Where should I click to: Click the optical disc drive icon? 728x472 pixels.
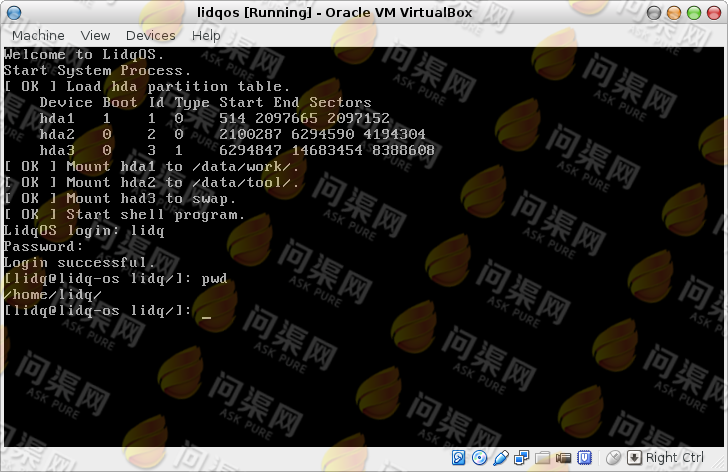(479, 458)
